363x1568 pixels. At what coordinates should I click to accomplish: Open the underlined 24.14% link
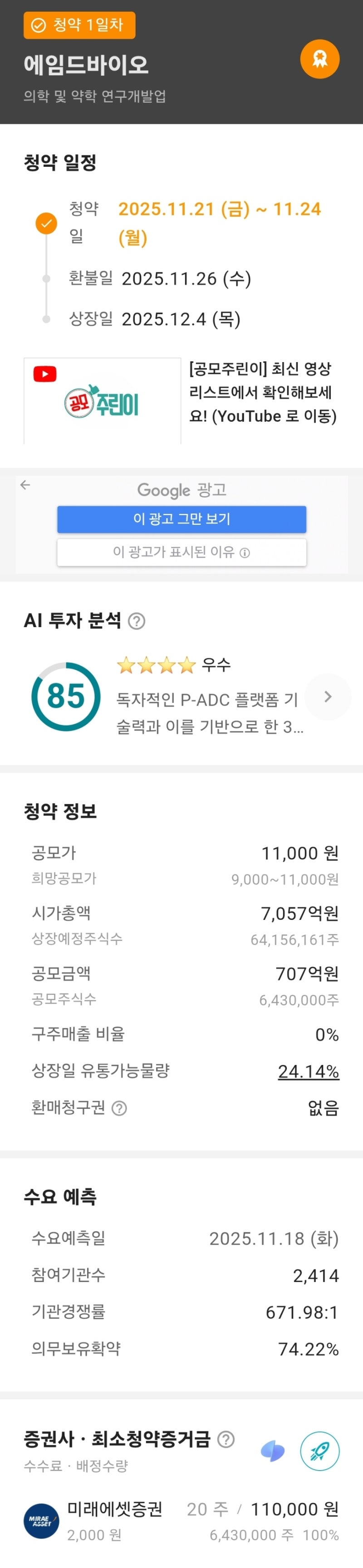[x=308, y=1071]
